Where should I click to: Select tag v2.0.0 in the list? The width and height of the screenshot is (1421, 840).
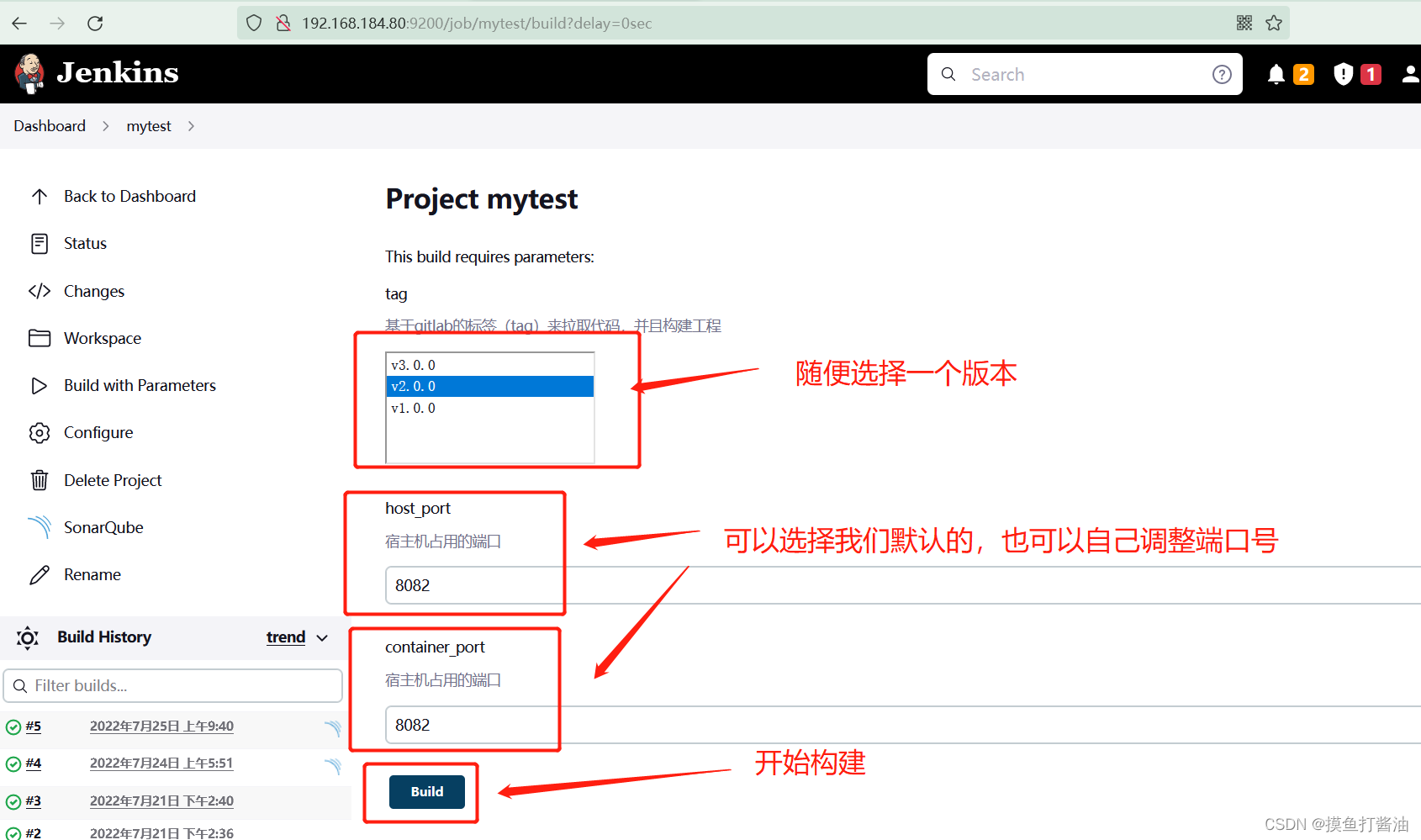tap(489, 386)
